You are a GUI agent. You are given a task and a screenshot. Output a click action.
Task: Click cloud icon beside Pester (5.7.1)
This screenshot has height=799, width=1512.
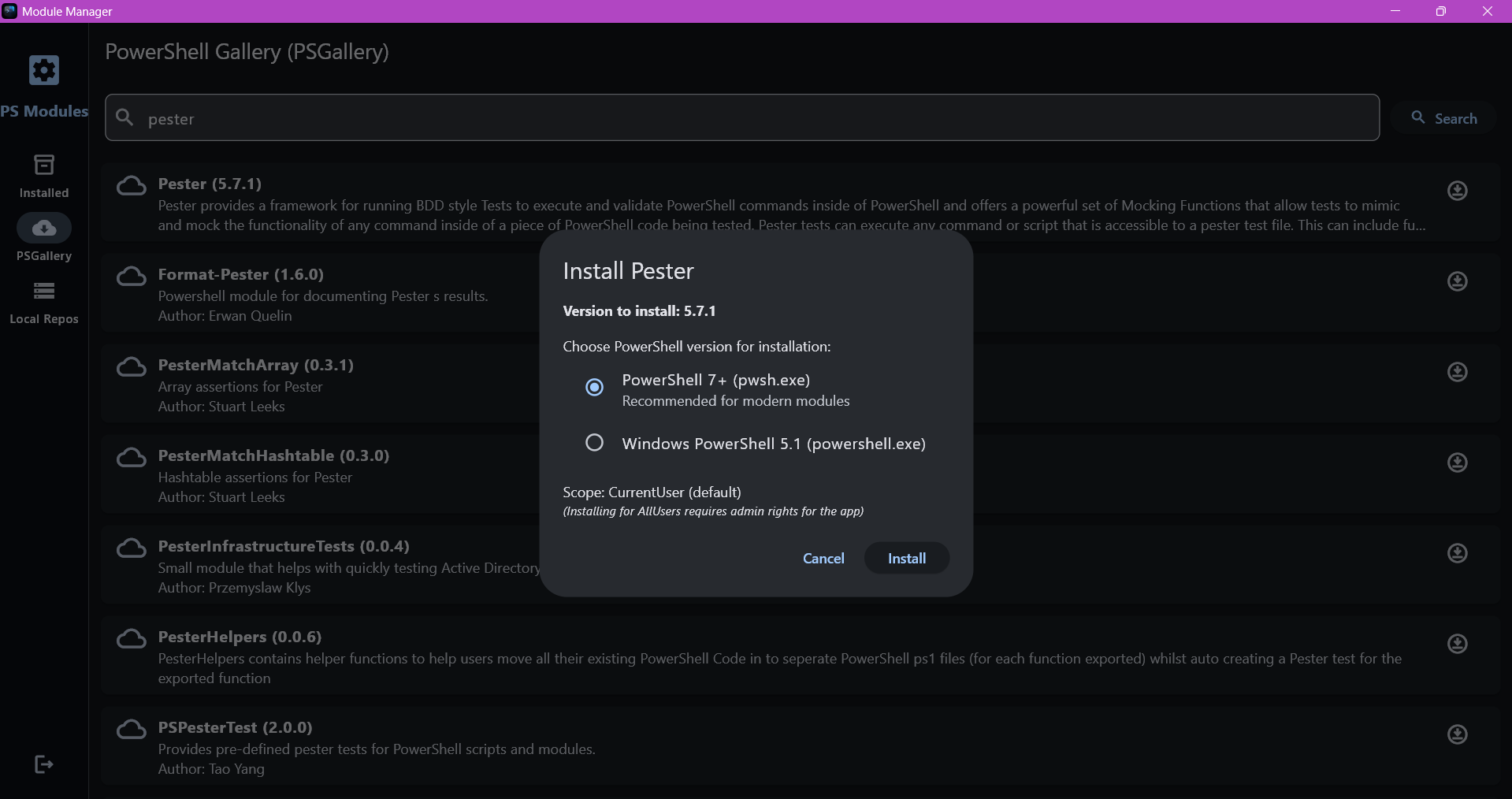[x=132, y=186]
